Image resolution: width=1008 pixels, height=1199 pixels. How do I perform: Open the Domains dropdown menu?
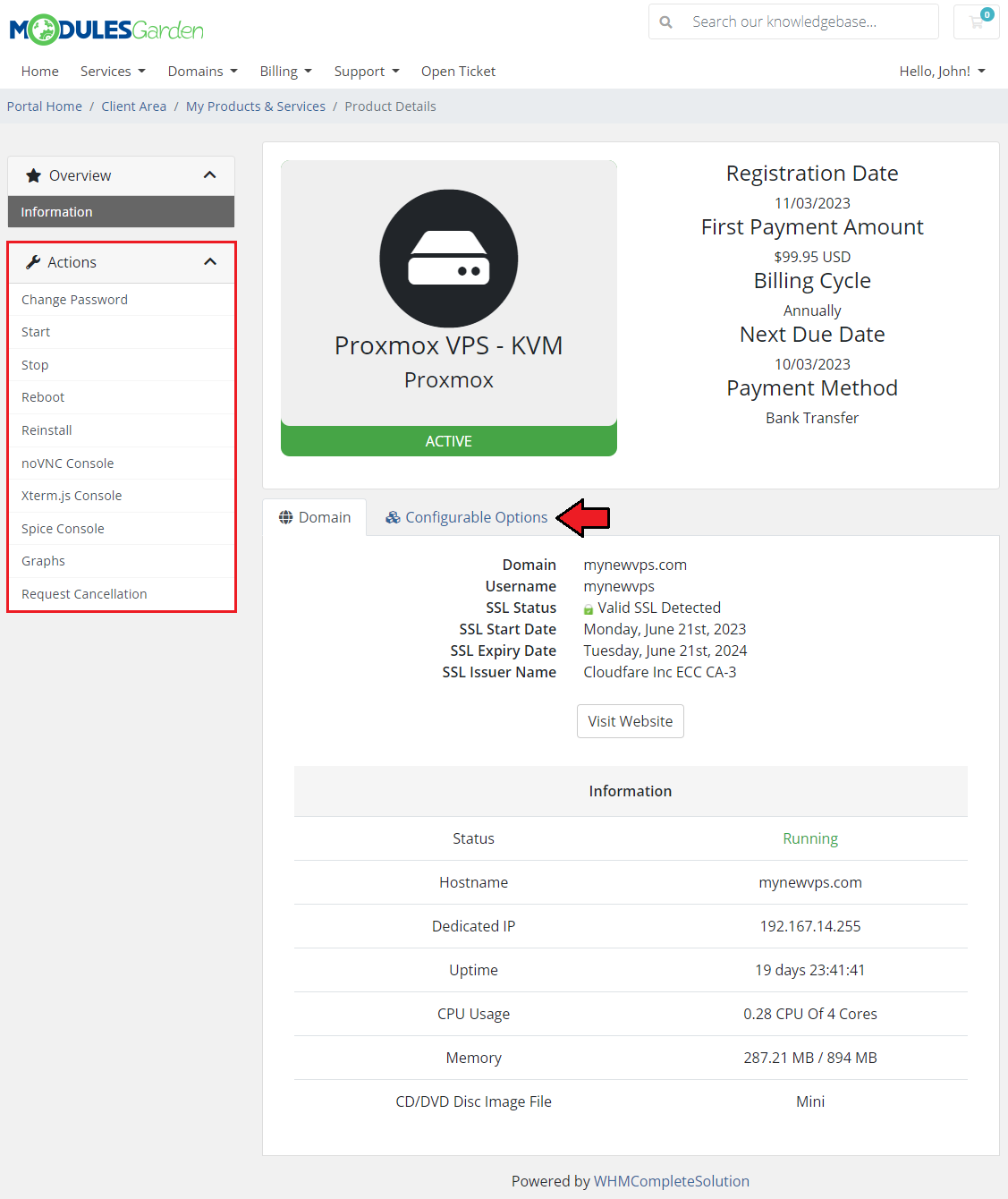pyautogui.click(x=203, y=72)
